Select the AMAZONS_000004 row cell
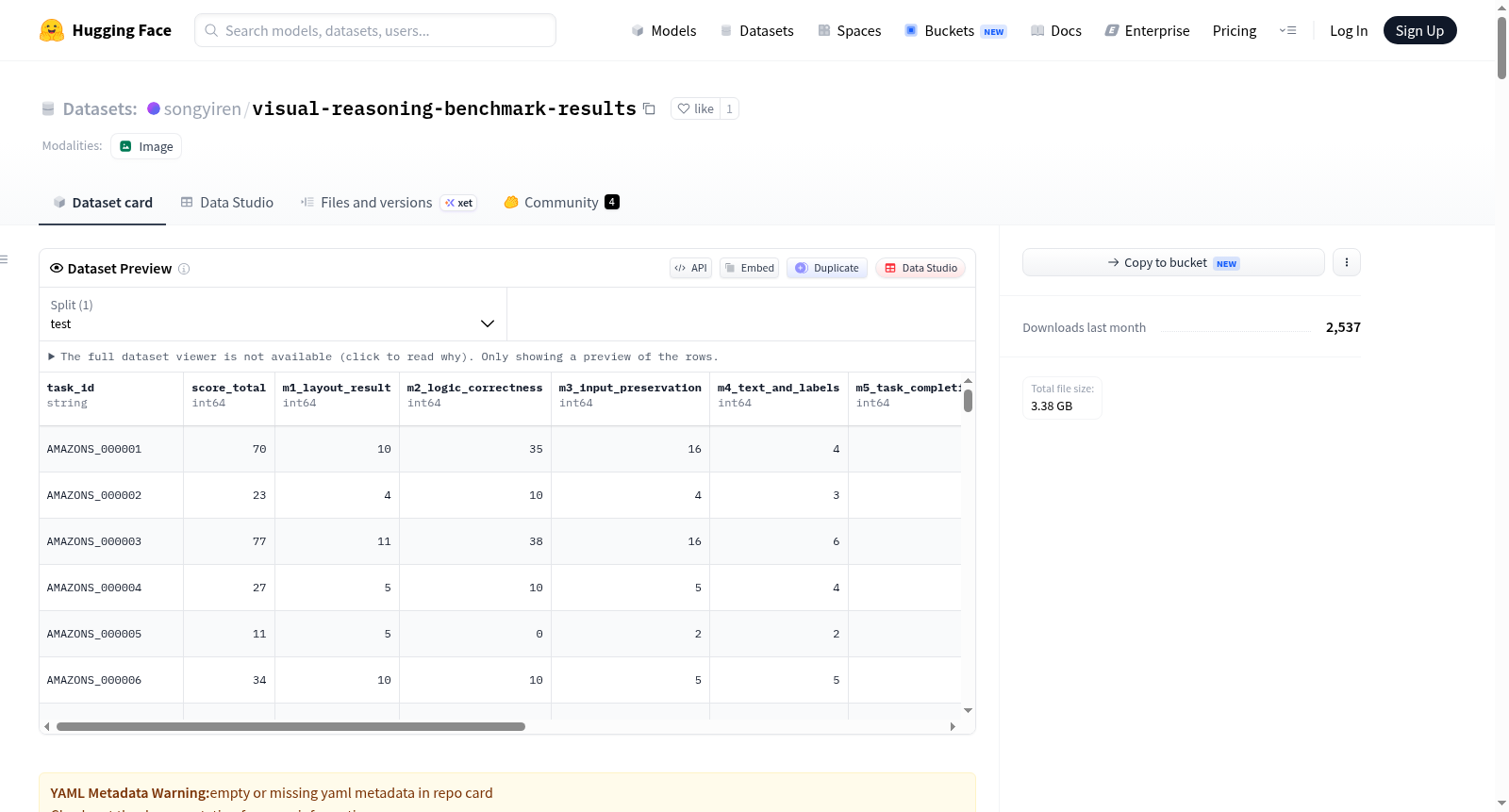Viewport: 1509px width, 812px height. pos(111,588)
